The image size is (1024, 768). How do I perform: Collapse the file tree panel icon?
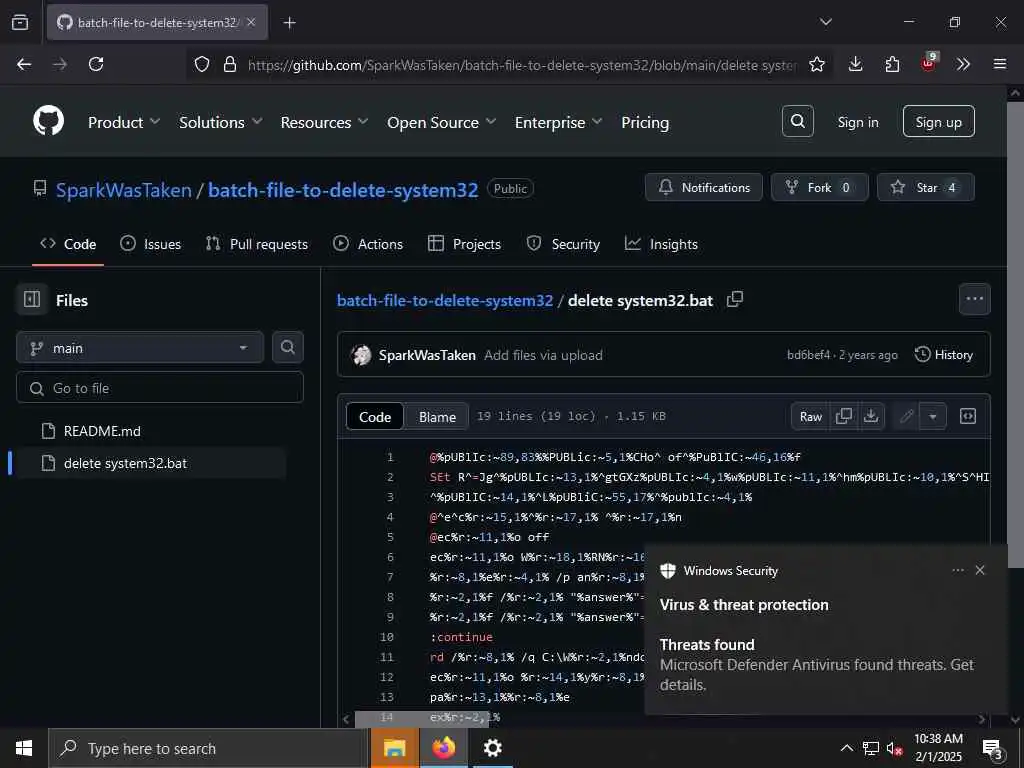pos(31,300)
